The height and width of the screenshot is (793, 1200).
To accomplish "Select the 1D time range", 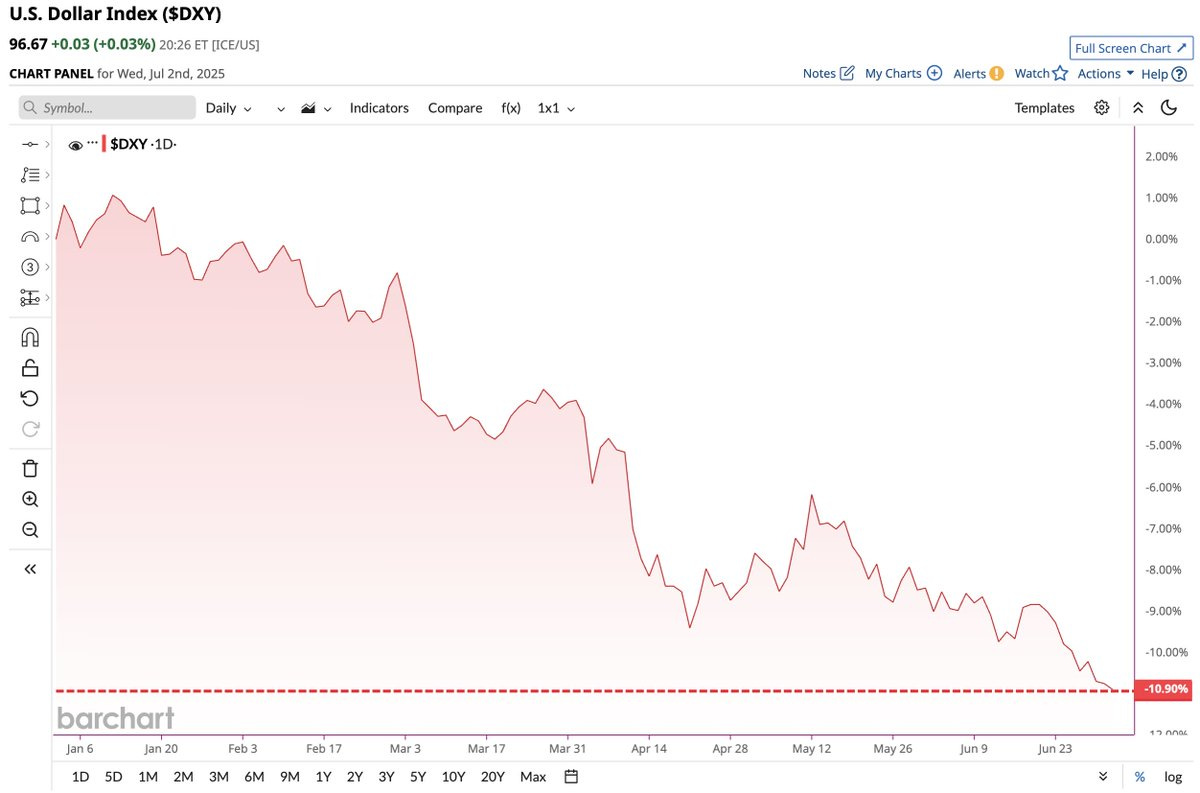I will (x=81, y=777).
